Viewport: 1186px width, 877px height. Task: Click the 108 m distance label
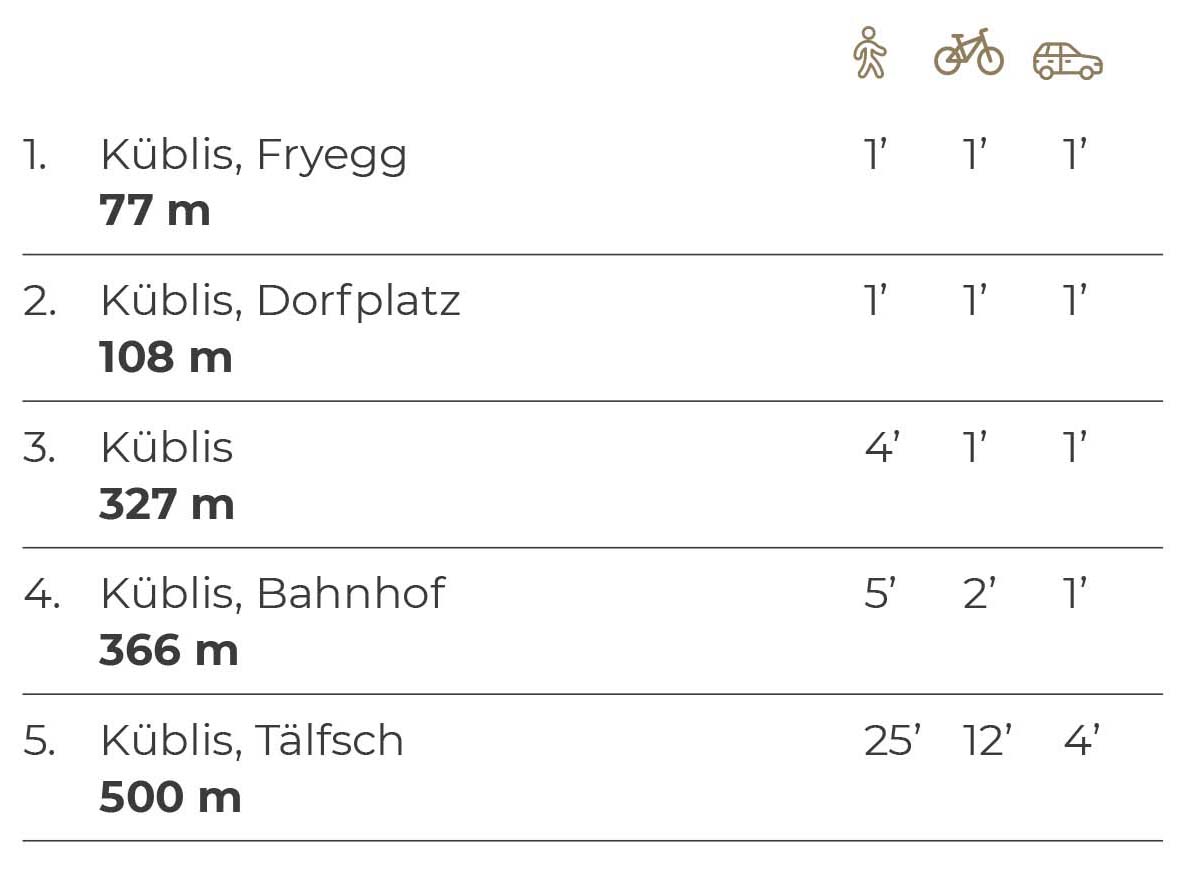(166, 356)
